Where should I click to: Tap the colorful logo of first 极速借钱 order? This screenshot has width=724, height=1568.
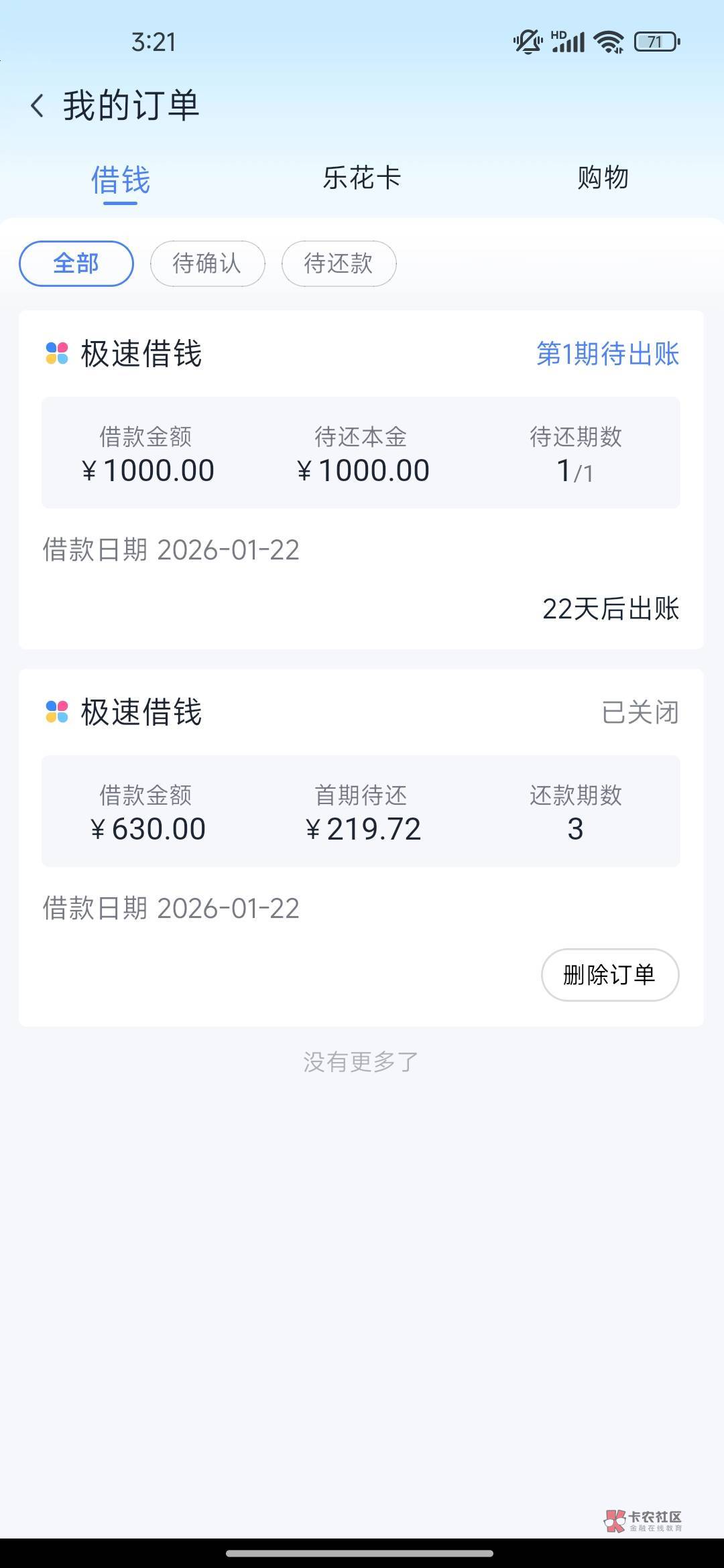click(57, 353)
